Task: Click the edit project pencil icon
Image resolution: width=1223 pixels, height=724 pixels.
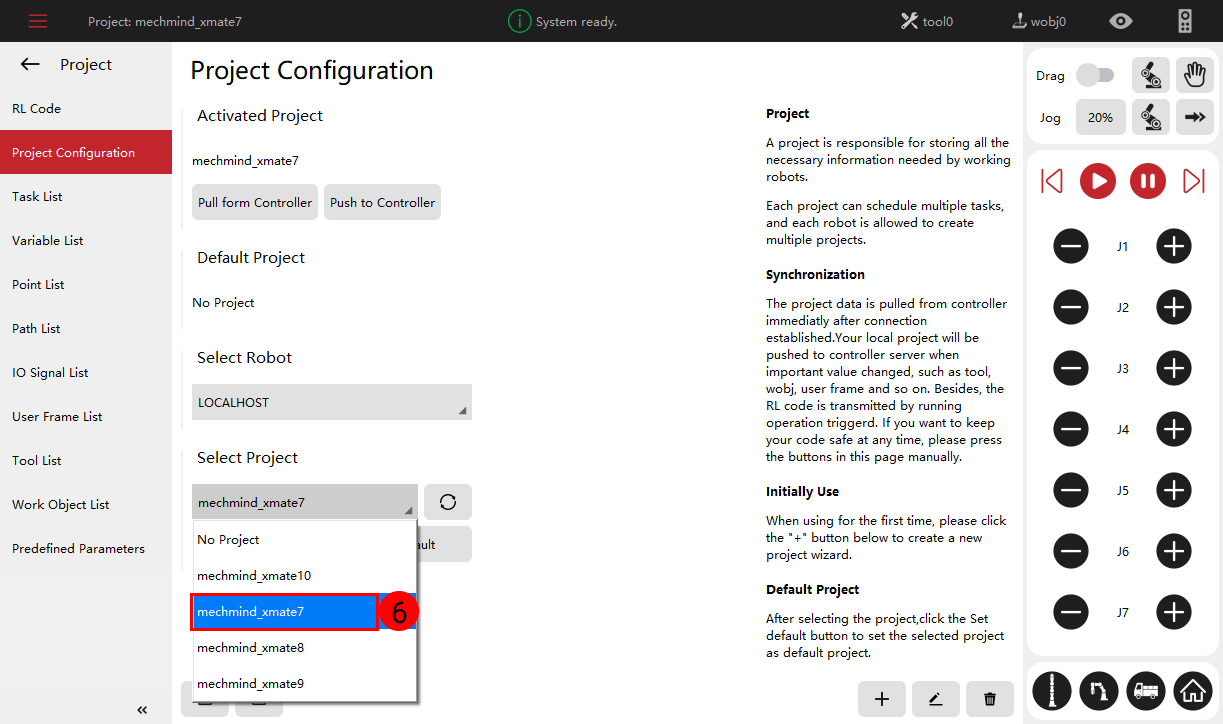Action: [x=936, y=699]
